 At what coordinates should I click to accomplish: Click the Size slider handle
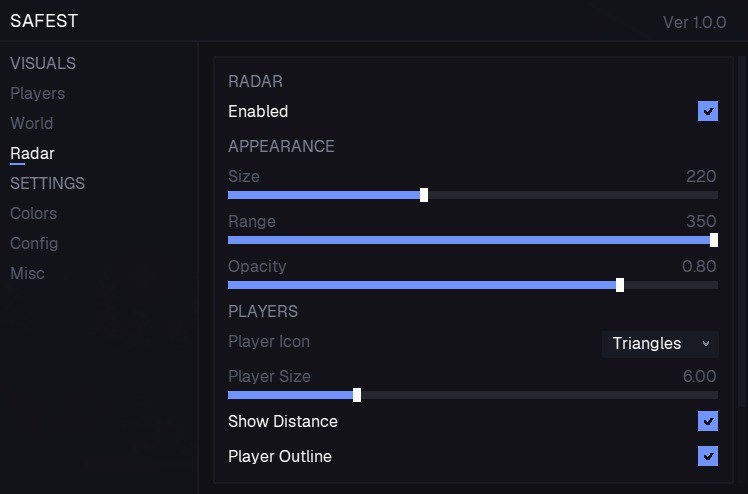[x=424, y=195]
